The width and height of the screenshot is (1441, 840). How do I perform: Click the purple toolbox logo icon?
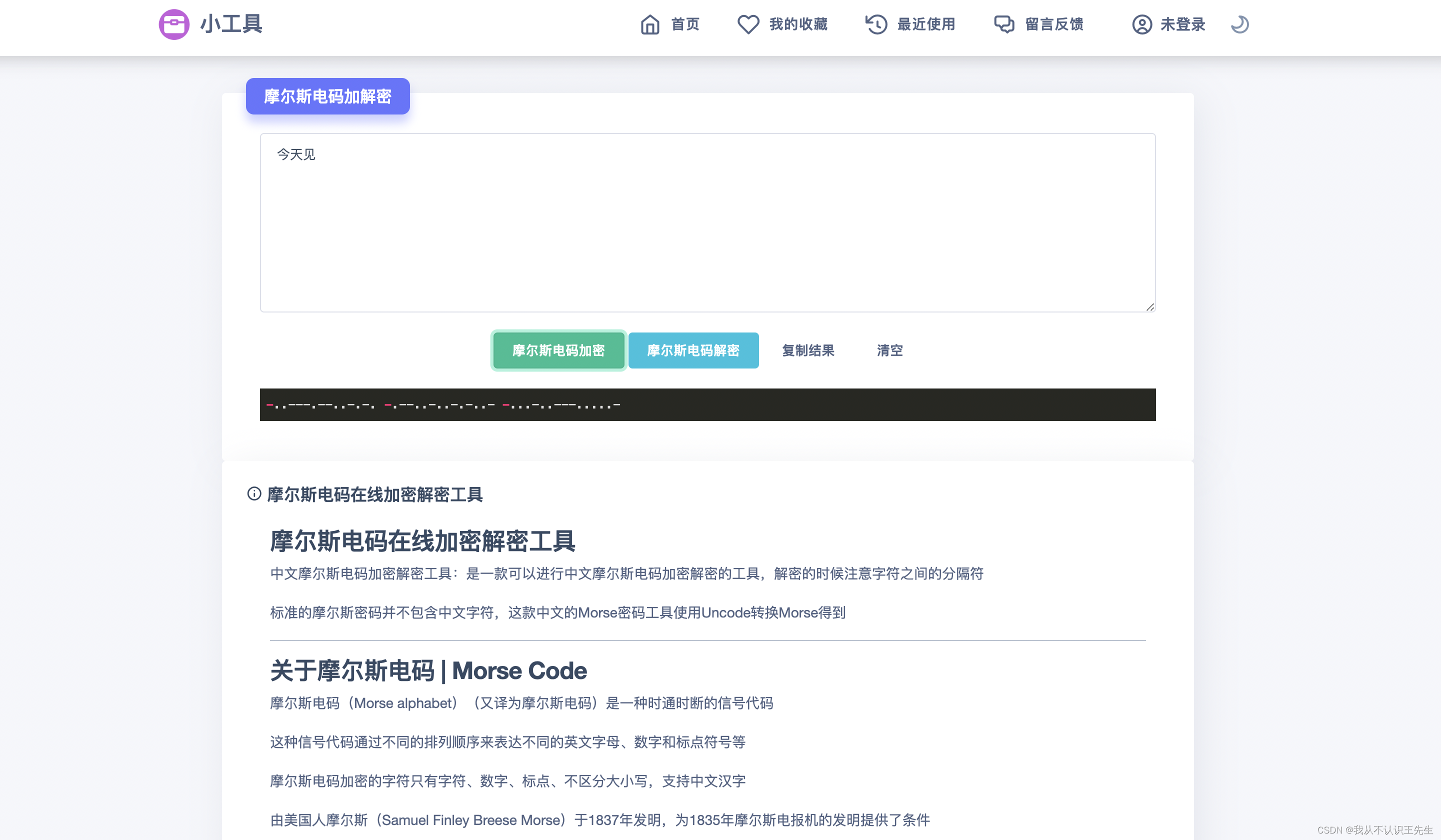(x=174, y=24)
